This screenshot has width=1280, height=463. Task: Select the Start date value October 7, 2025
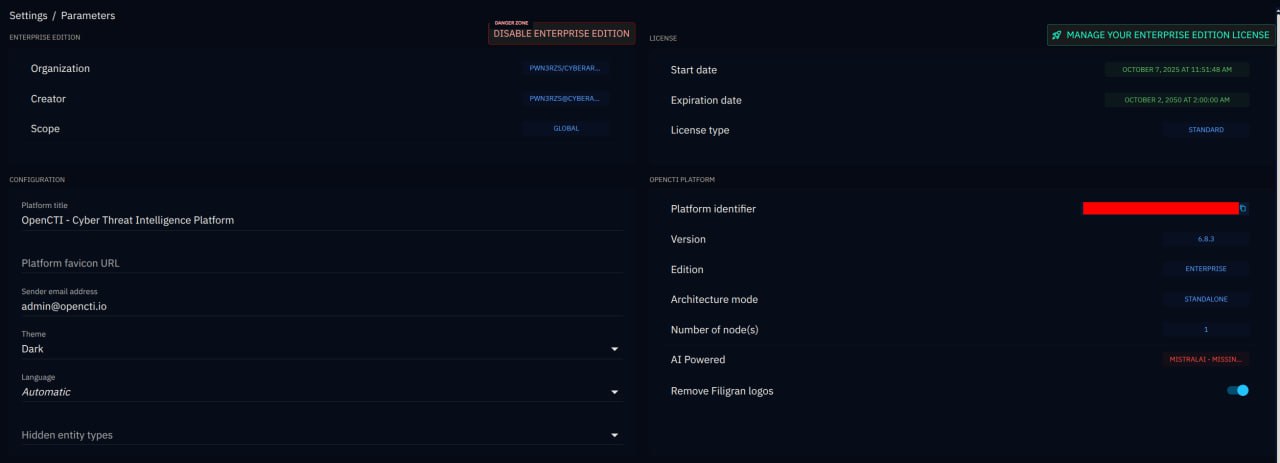[x=1177, y=70]
